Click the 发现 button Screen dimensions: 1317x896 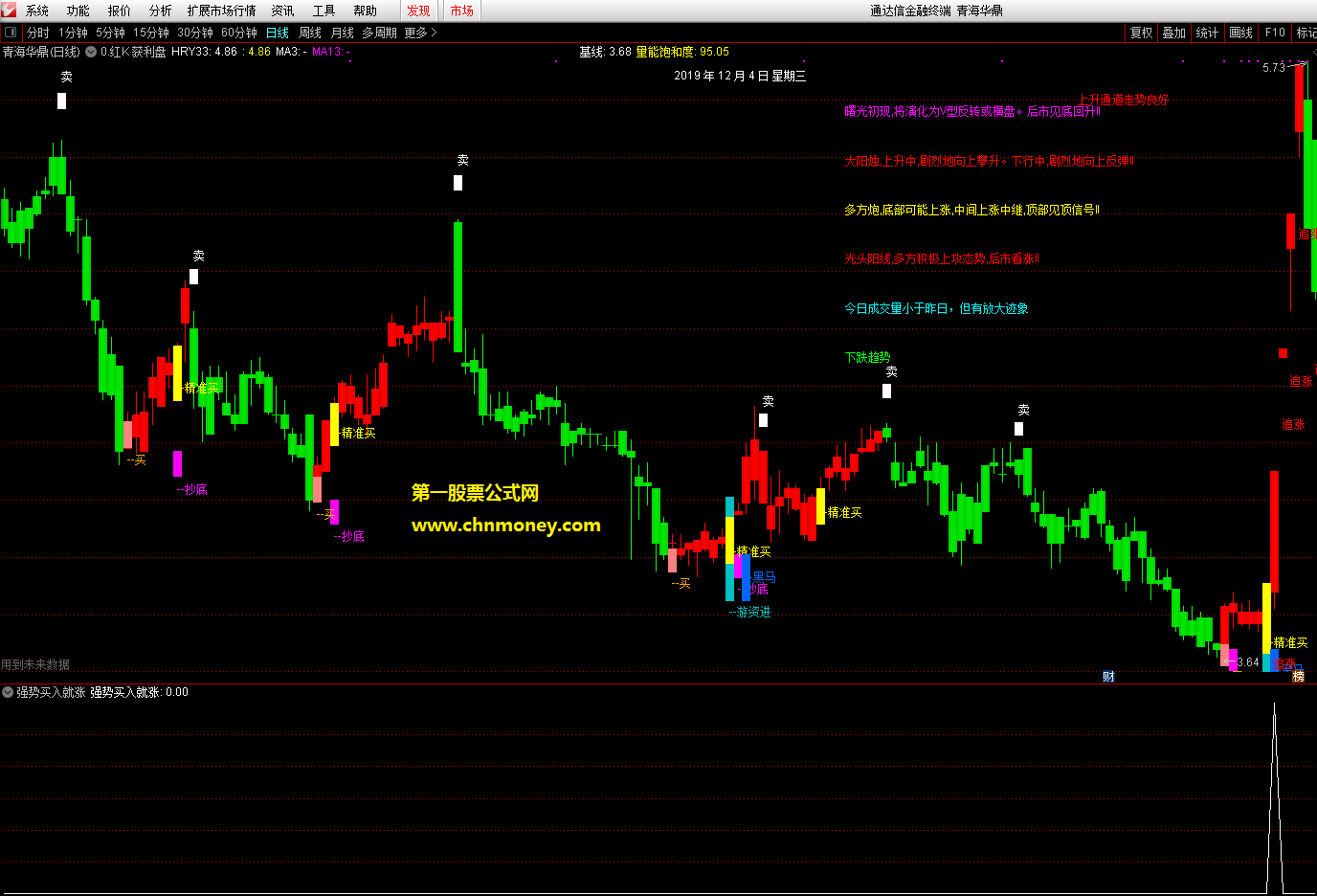418,11
